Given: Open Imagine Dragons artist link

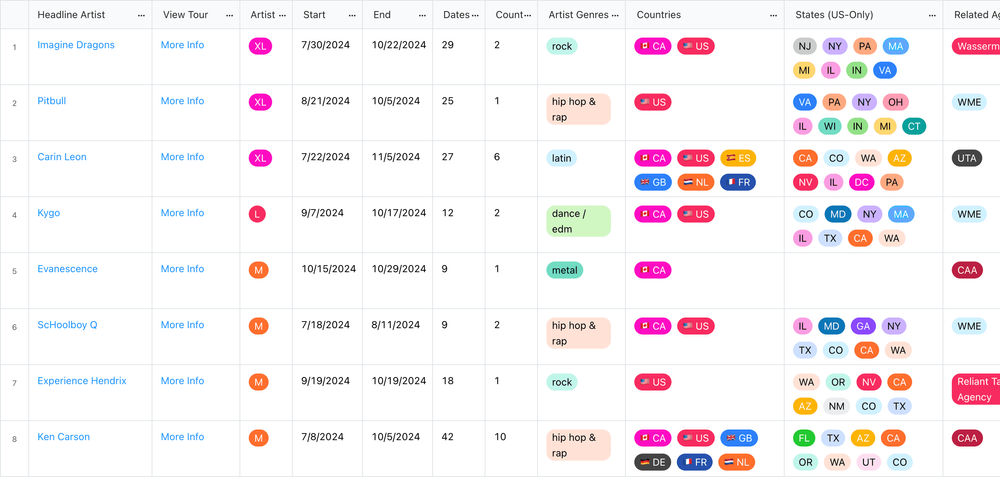Looking at the screenshot, I should click(76, 45).
